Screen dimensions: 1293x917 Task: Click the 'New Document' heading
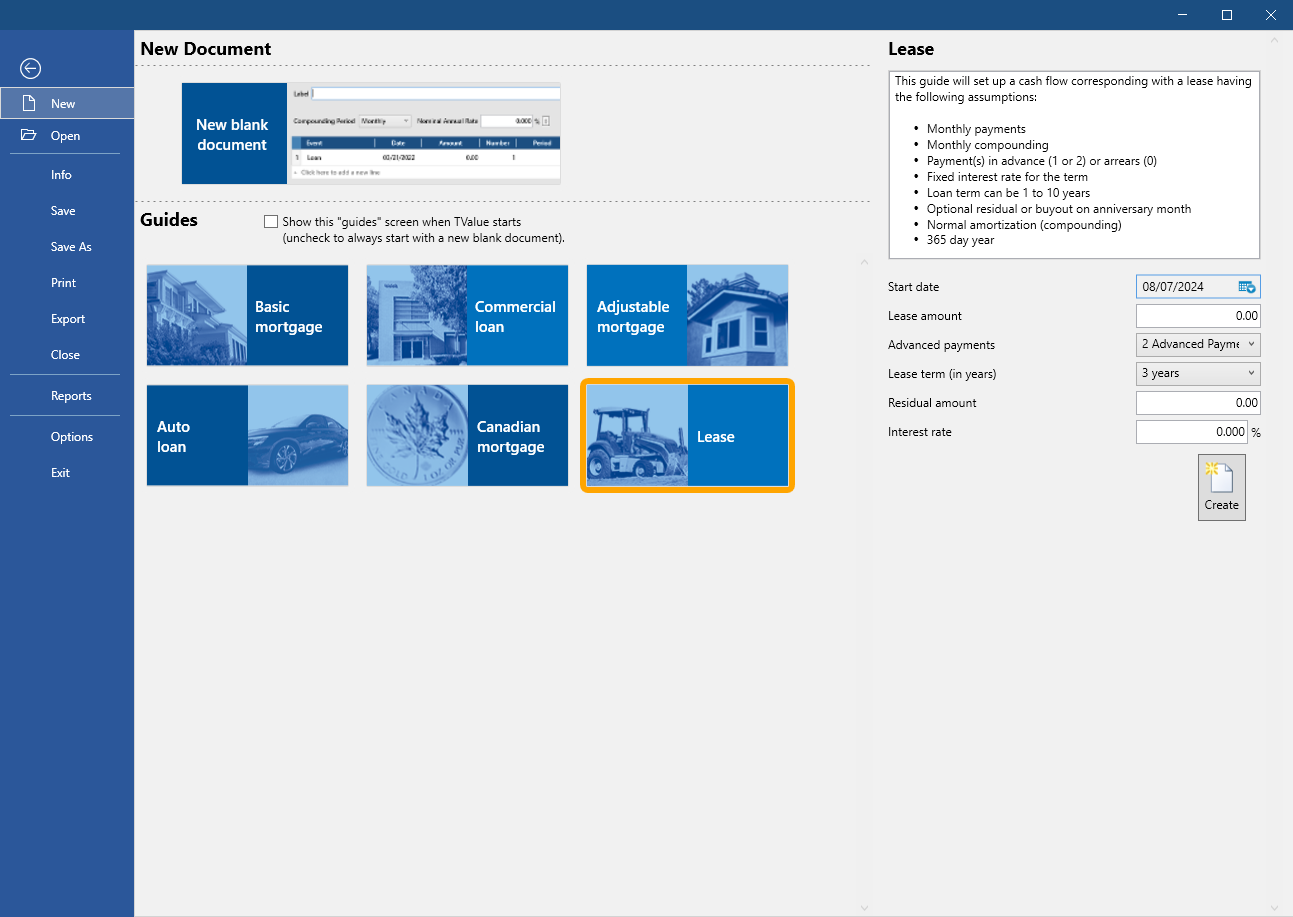[206, 49]
